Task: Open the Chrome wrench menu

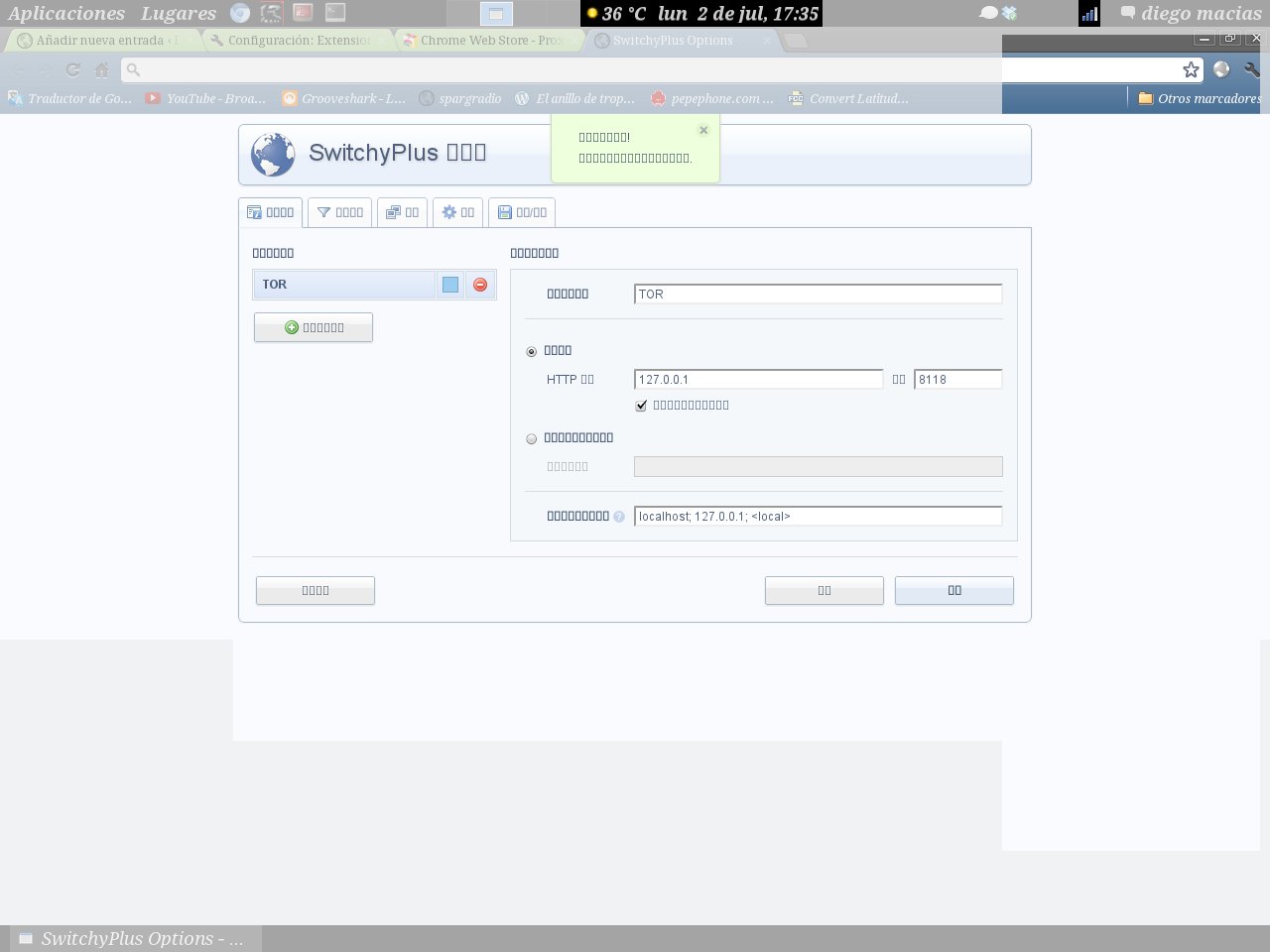Action: [x=1252, y=69]
